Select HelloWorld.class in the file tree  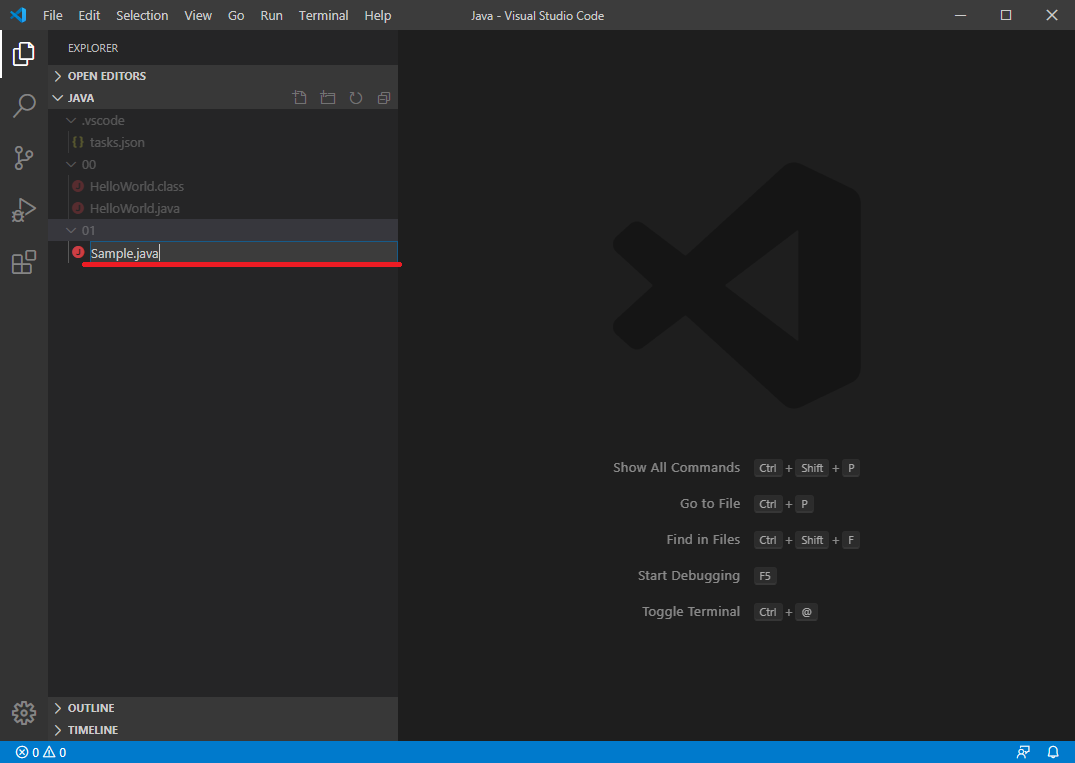(223, 186)
